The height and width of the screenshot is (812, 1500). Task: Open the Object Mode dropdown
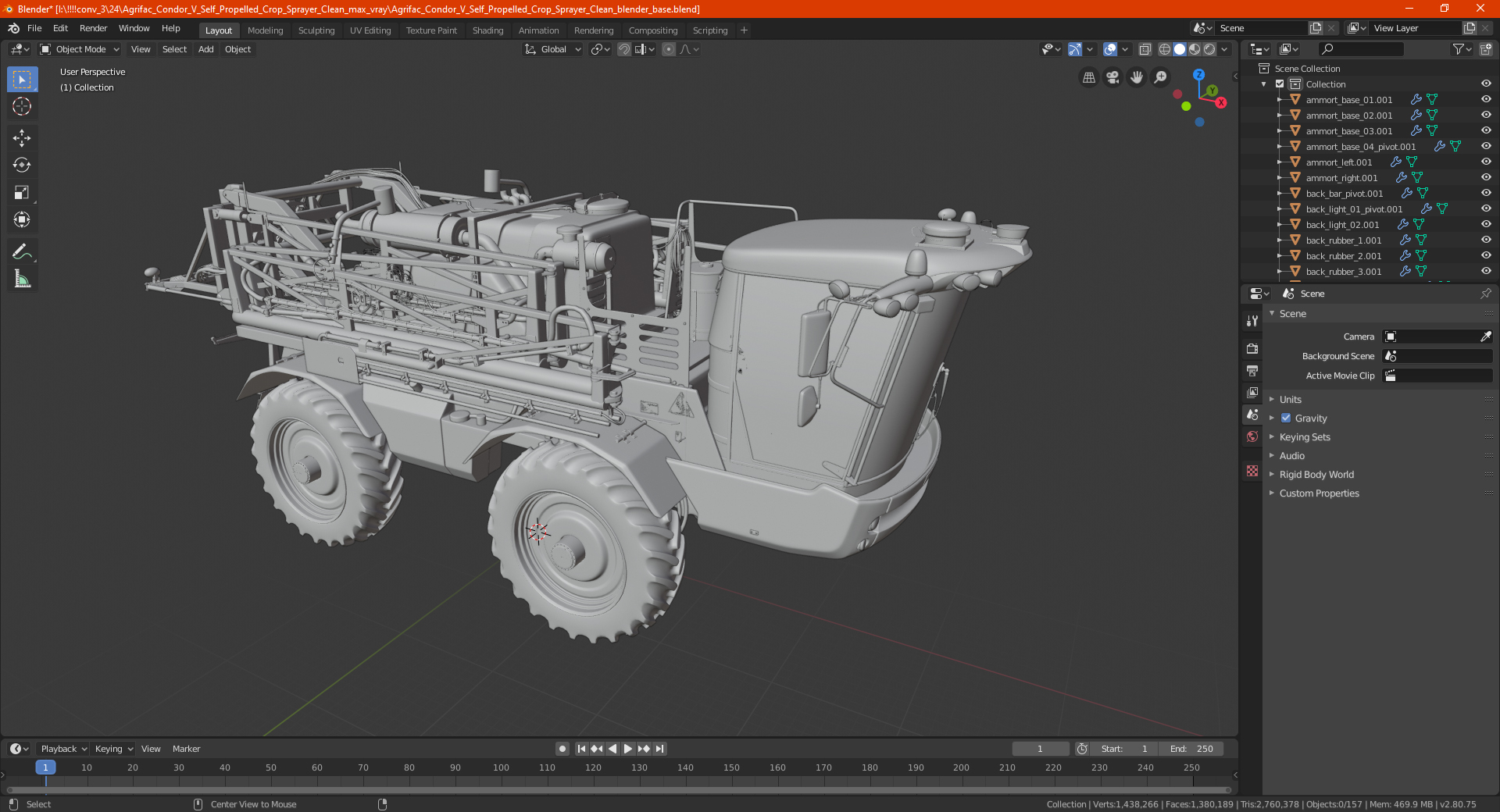click(80, 49)
